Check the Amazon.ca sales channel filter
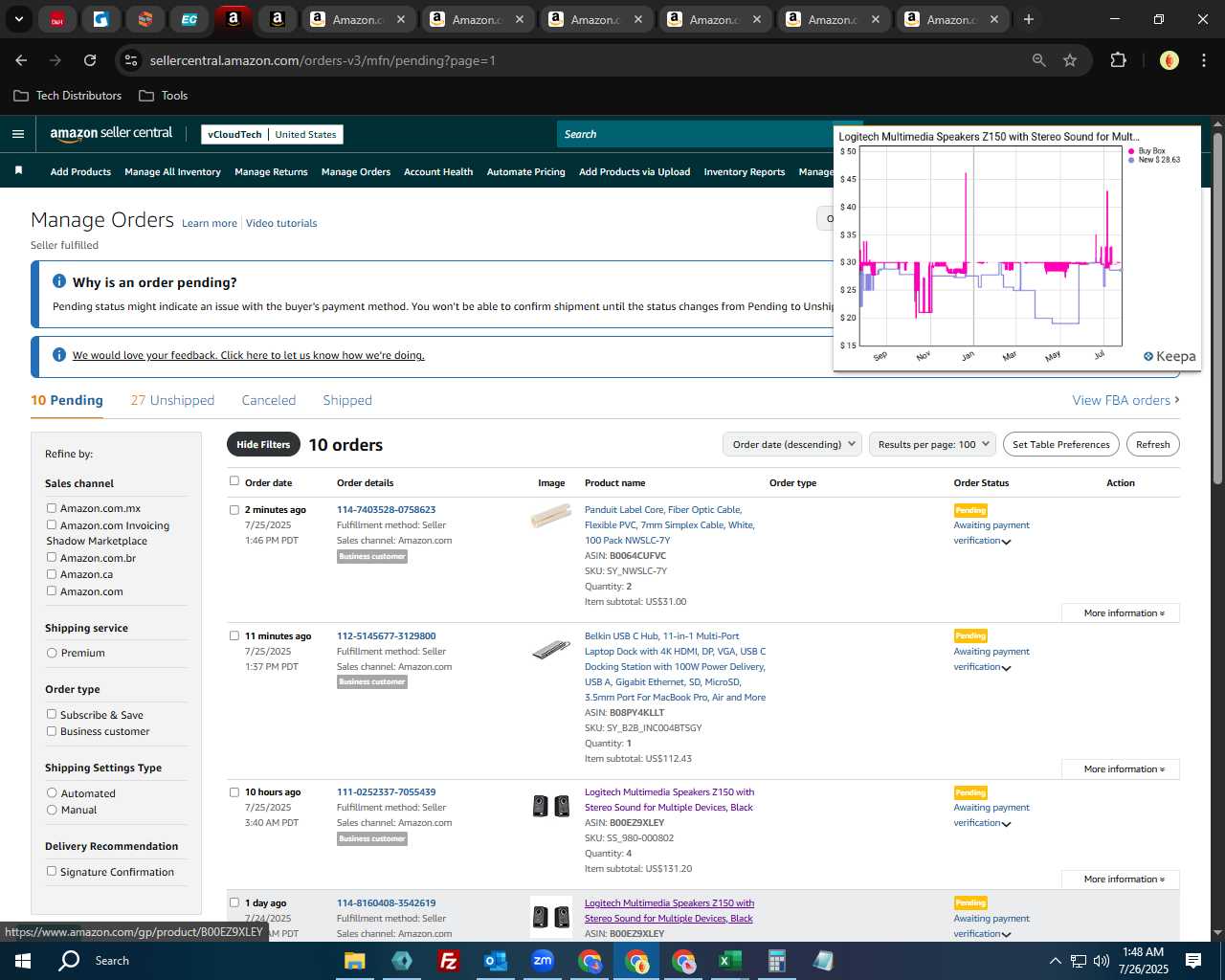 click(x=52, y=574)
